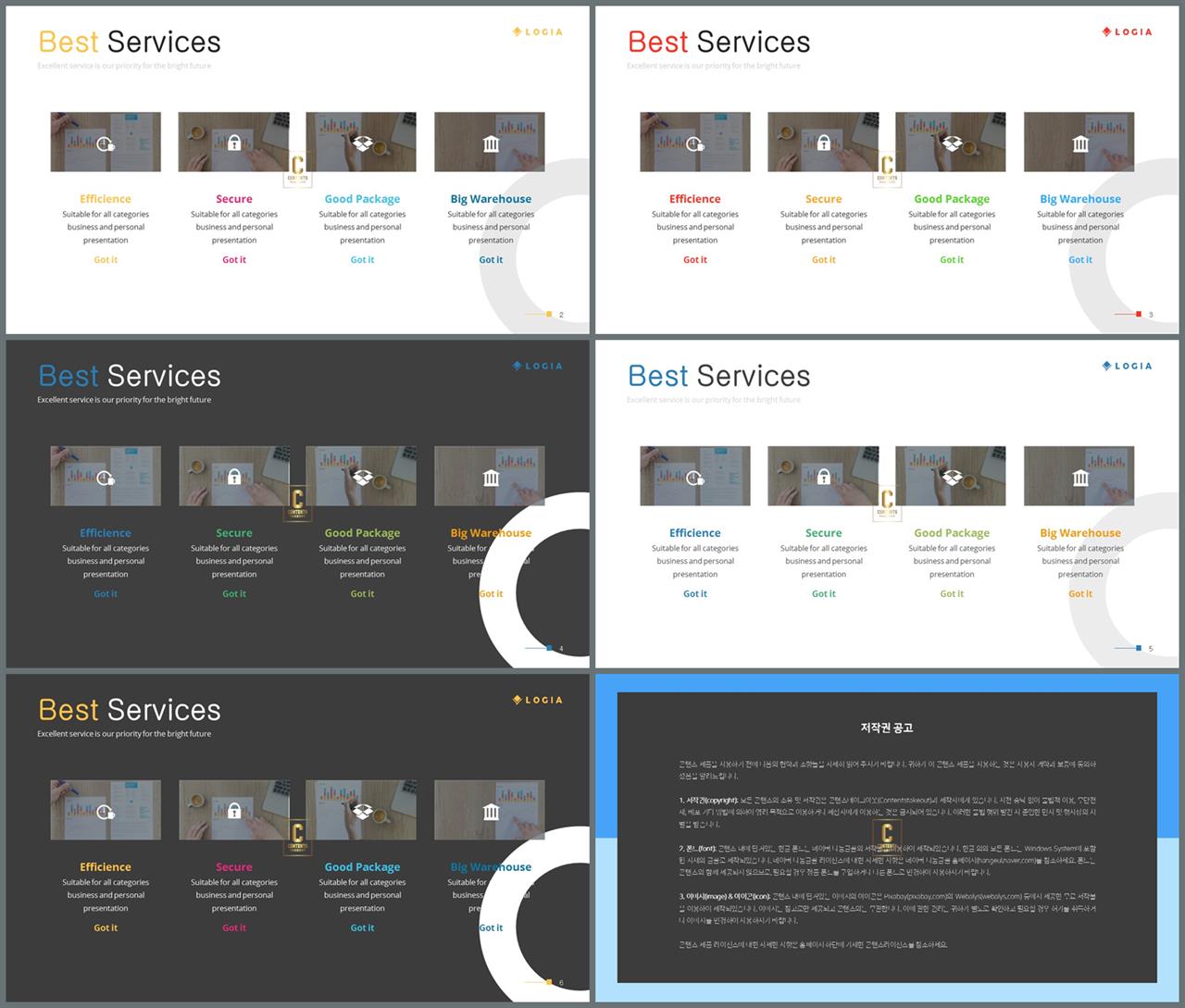Click page number 2 marker on the slide
The width and height of the screenshot is (1185, 1008).
tap(561, 315)
